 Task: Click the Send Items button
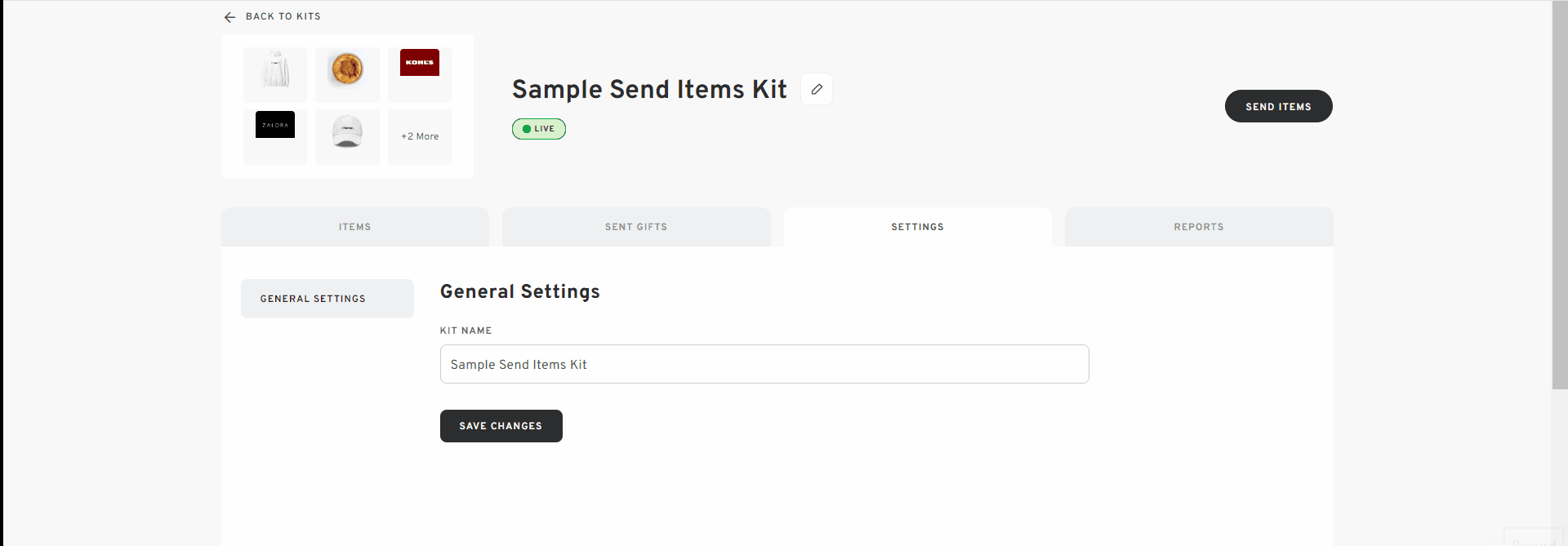(1278, 106)
